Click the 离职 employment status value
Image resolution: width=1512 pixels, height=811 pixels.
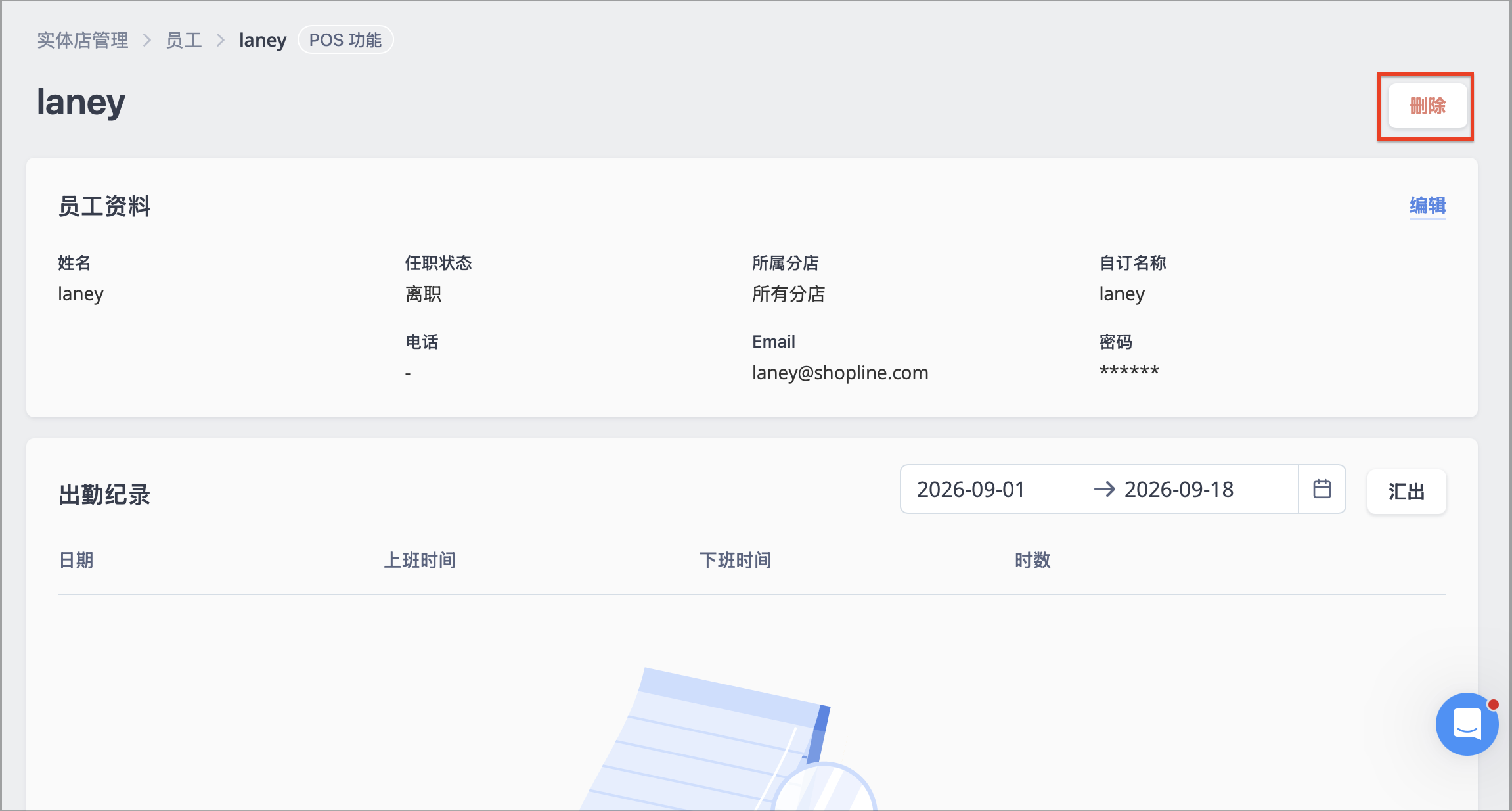pos(424,294)
